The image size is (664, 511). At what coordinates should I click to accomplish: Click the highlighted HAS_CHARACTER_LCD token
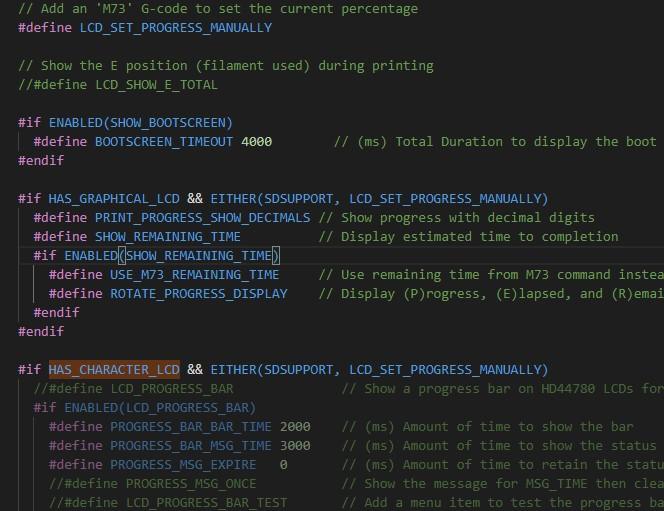113,370
